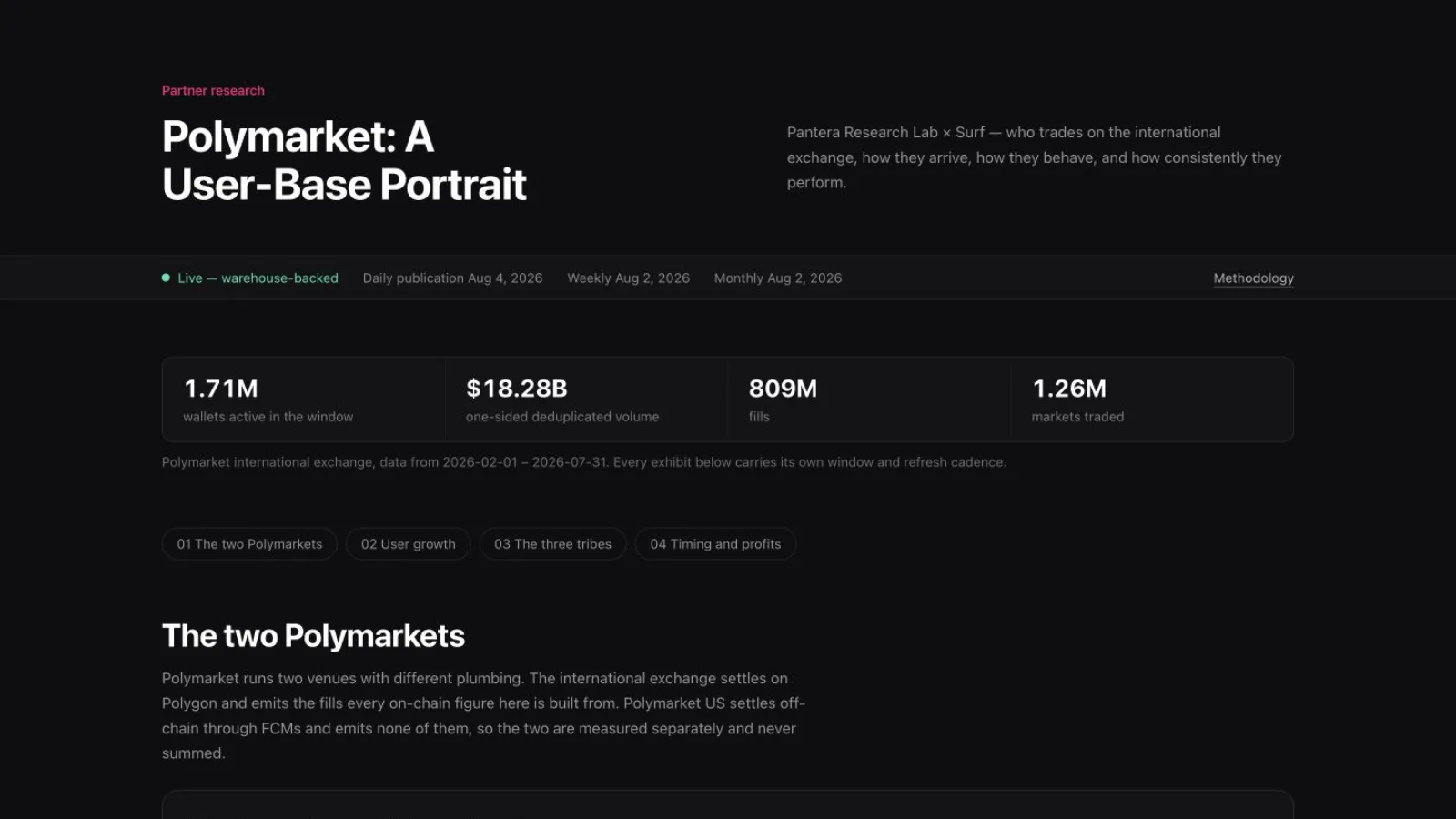
Task: Open 04 Timing and profits section
Action: click(x=715, y=544)
